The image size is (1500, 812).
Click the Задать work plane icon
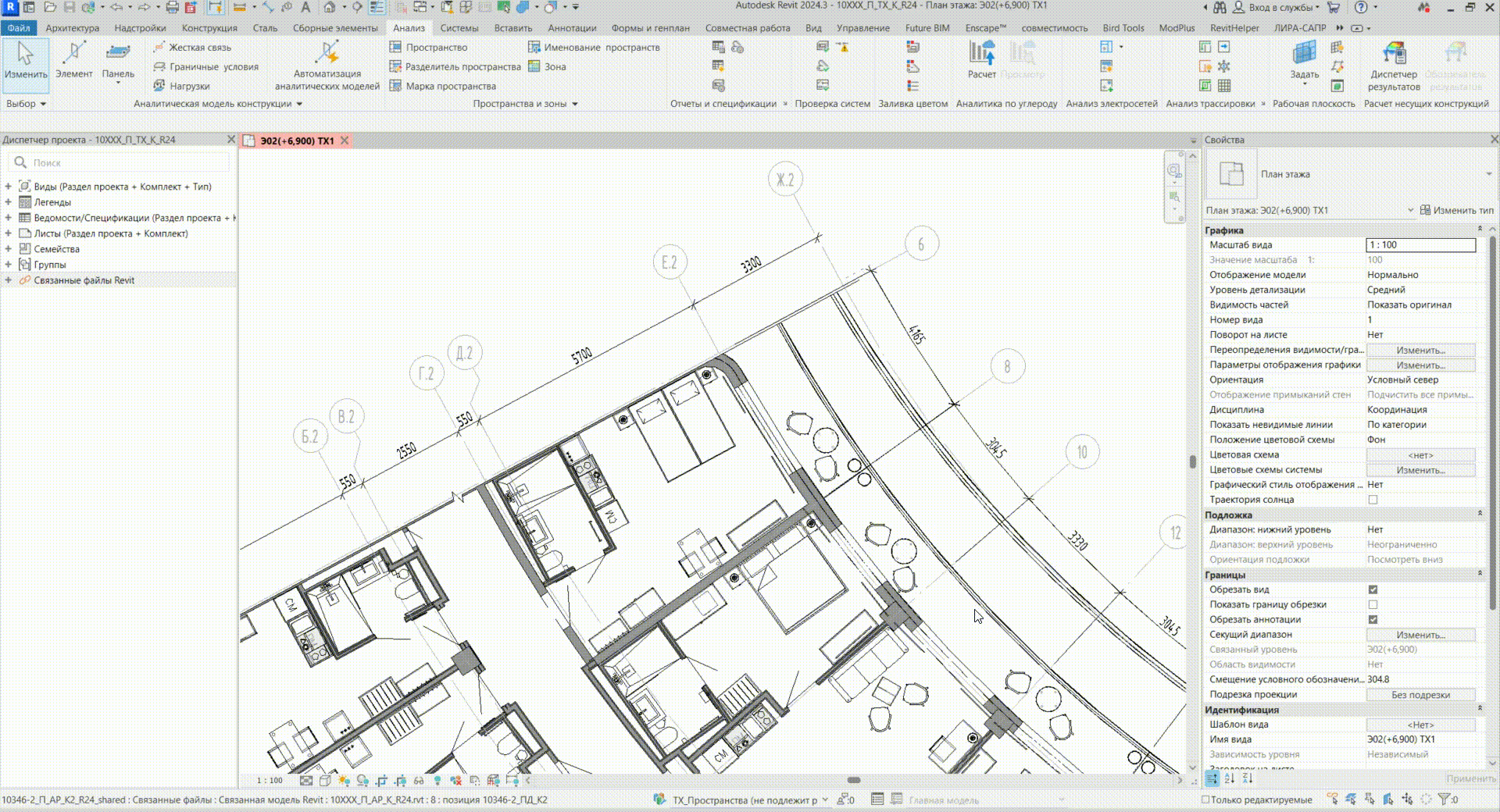pyautogui.click(x=1304, y=55)
